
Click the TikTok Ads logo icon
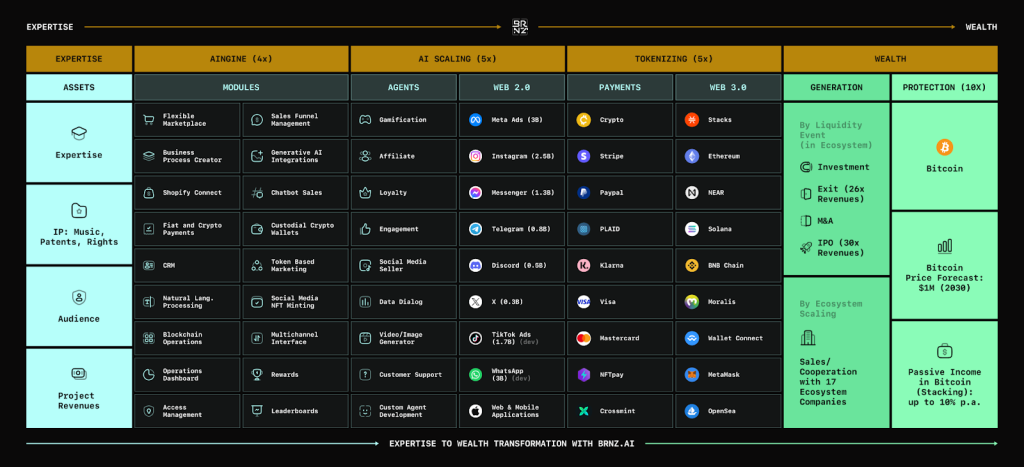475,338
